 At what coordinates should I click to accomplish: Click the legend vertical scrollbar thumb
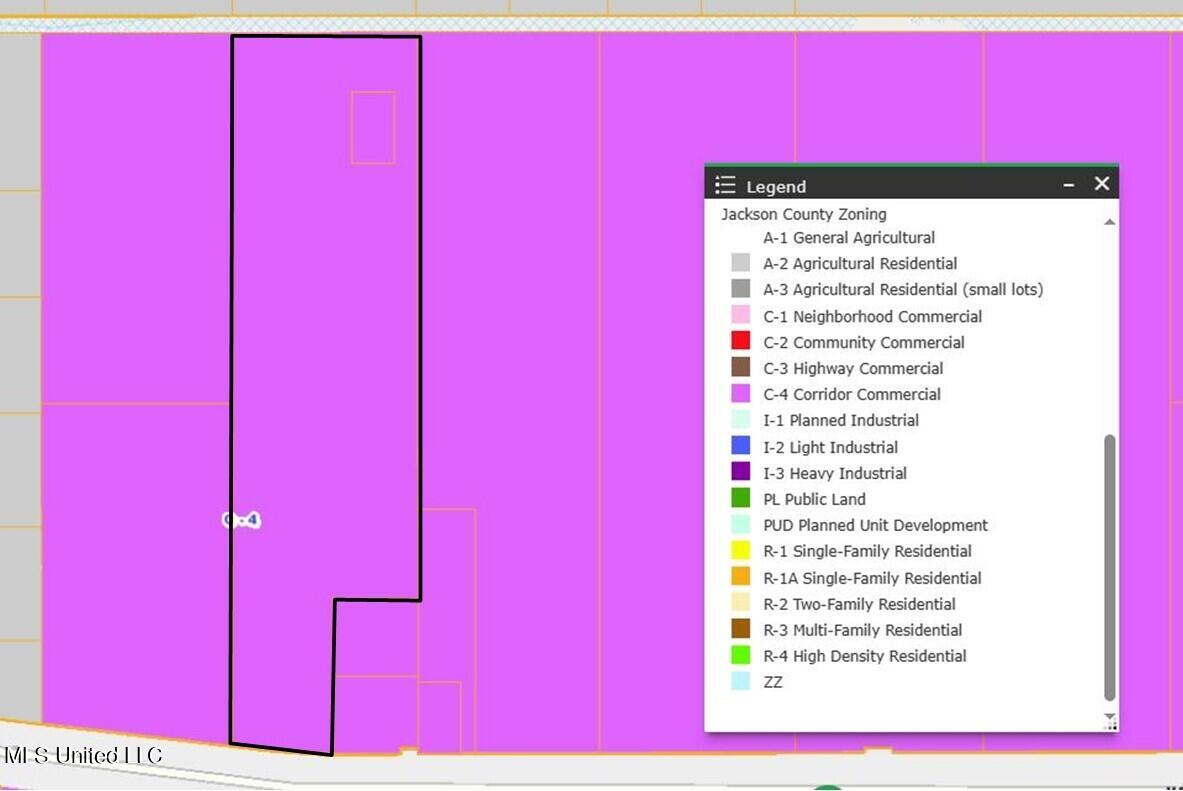tap(1109, 567)
